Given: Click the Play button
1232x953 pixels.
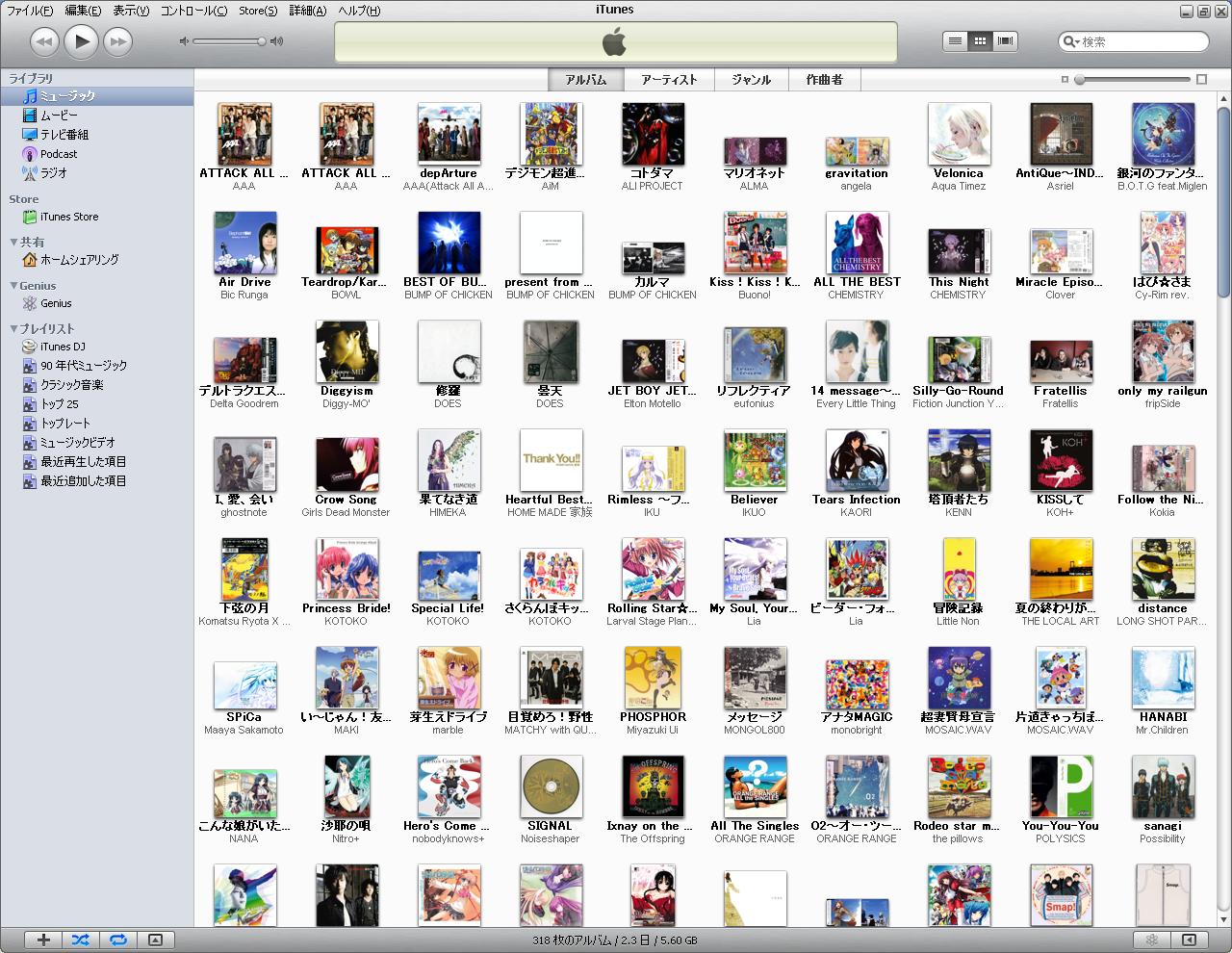Looking at the screenshot, I should coord(82,40).
